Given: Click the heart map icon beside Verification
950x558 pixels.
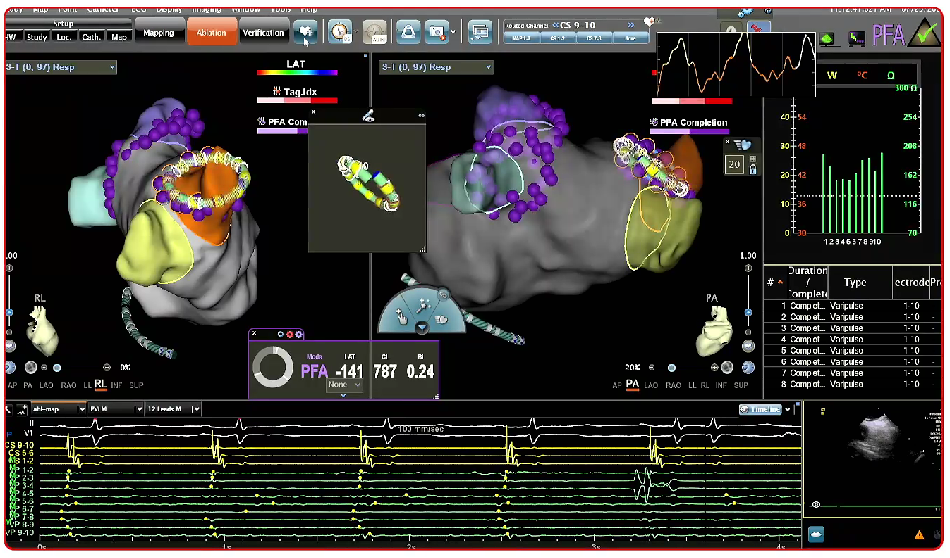Looking at the screenshot, I should 306,33.
